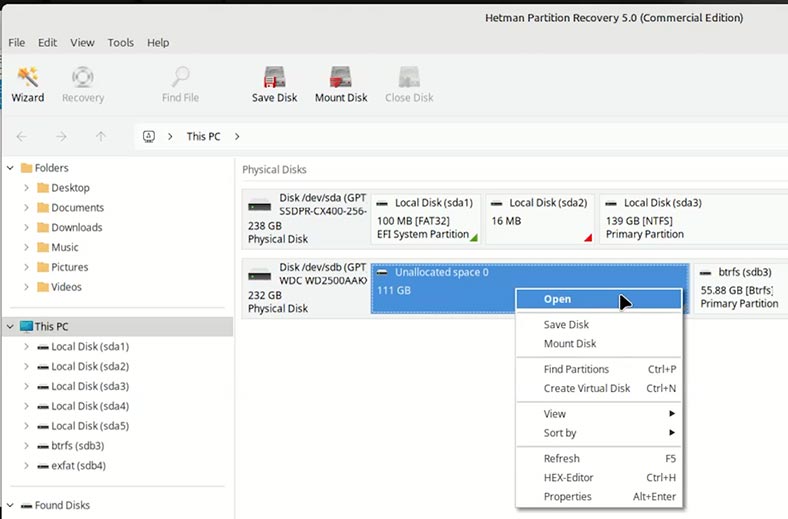This screenshot has height=519, width=788.
Task: Go forward with the right arrow
Action: point(61,136)
